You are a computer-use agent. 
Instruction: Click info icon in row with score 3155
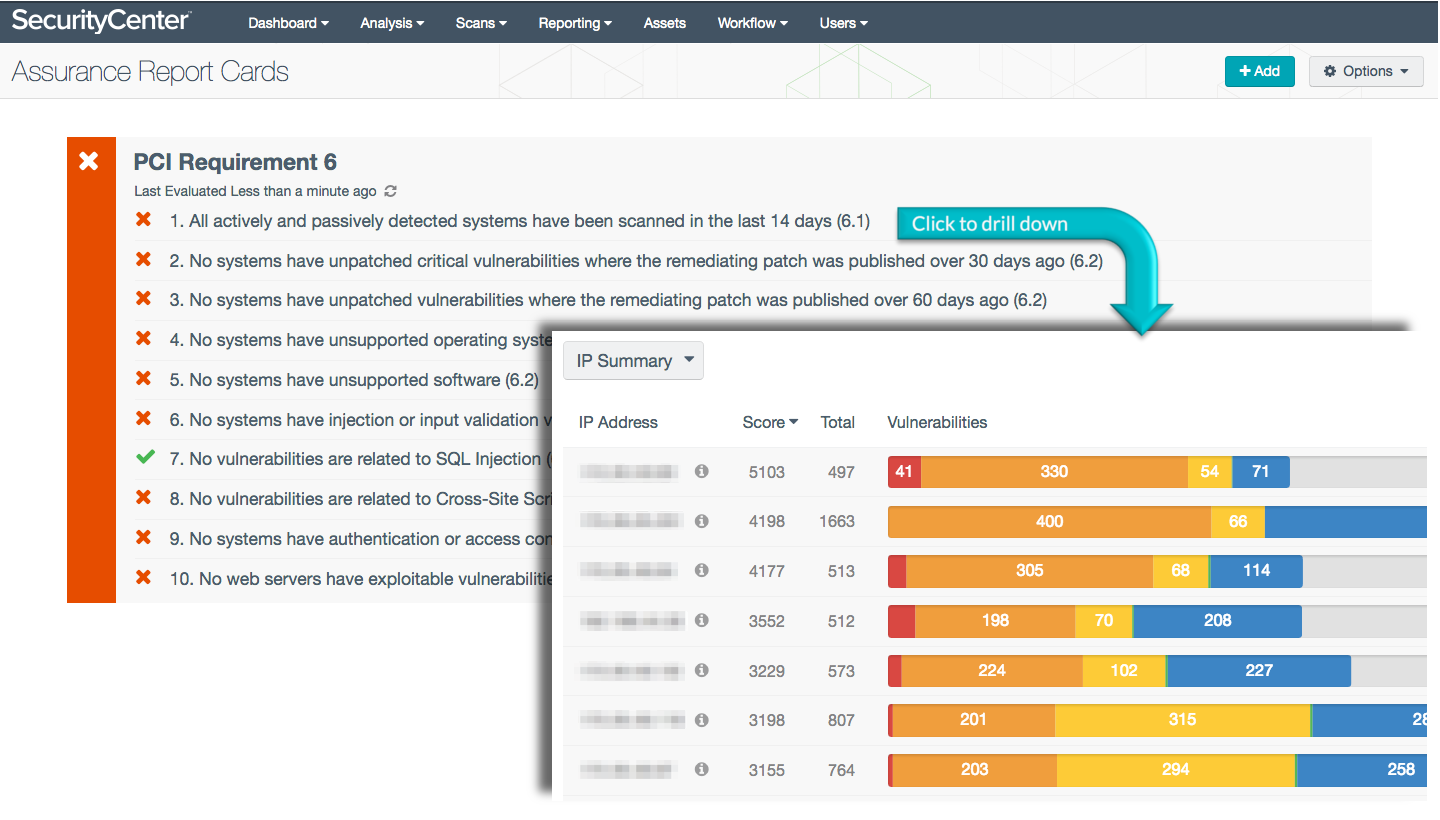point(702,769)
